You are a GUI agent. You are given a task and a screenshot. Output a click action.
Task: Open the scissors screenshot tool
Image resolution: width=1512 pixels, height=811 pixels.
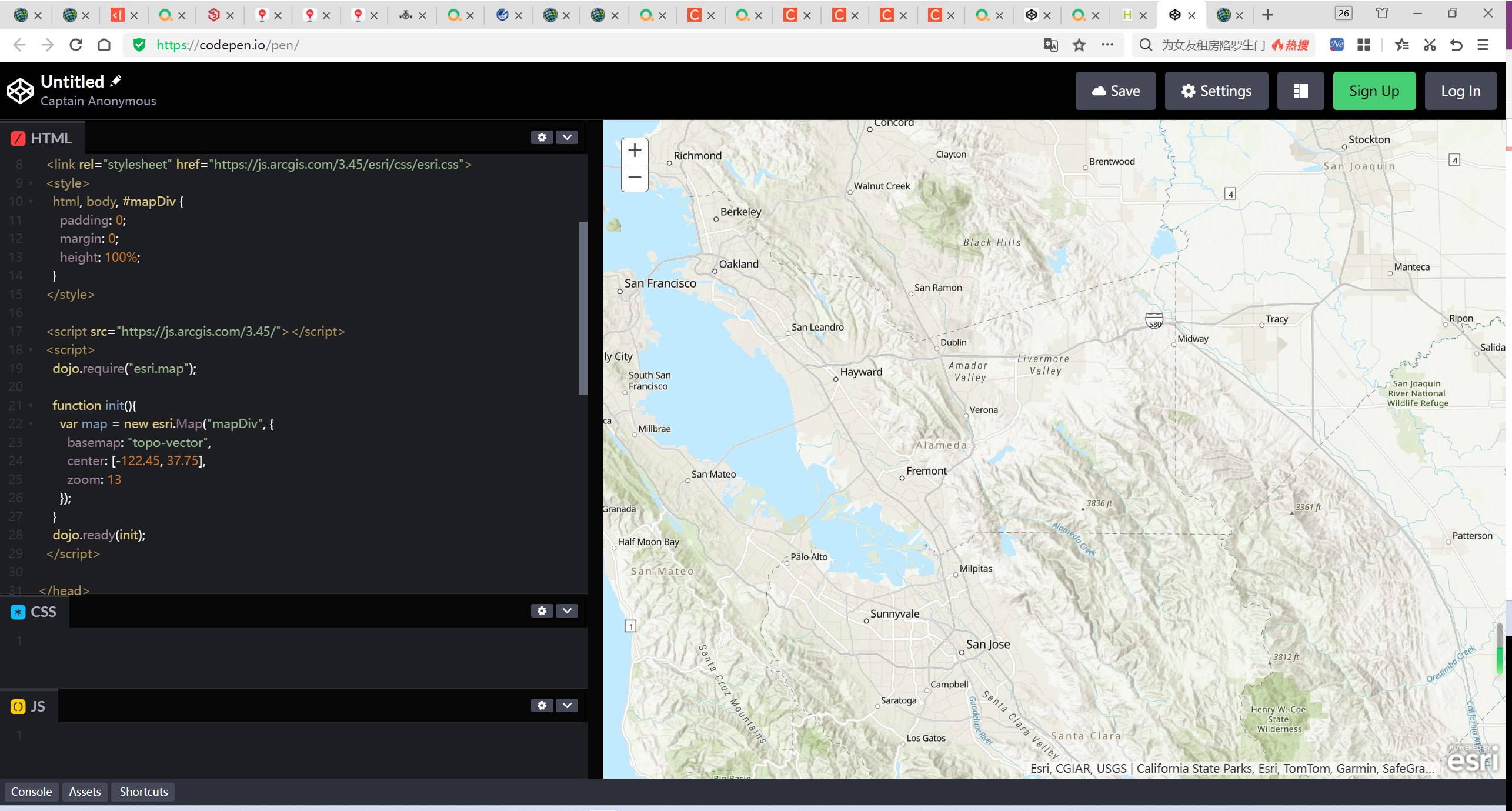[1429, 44]
